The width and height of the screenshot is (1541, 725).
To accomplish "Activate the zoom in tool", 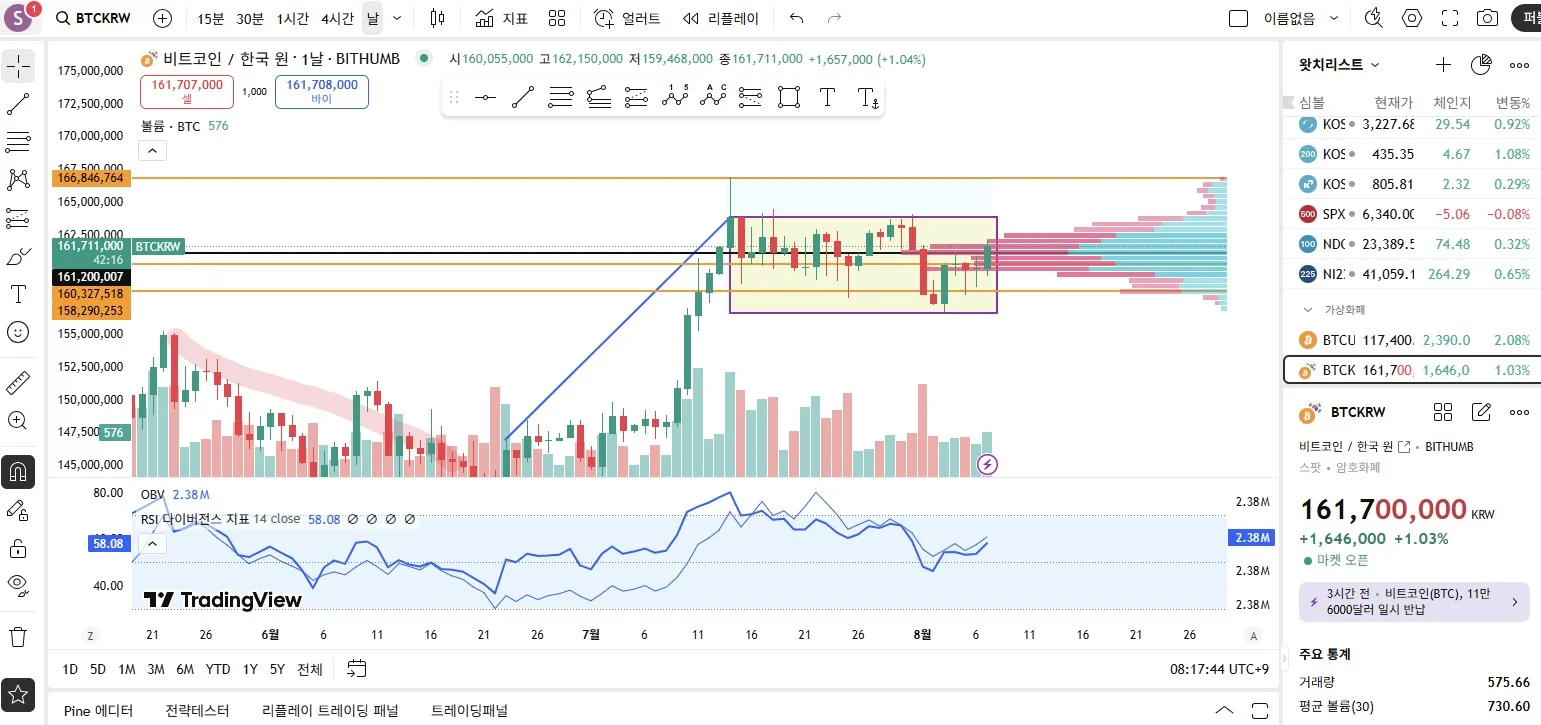I will [x=18, y=421].
